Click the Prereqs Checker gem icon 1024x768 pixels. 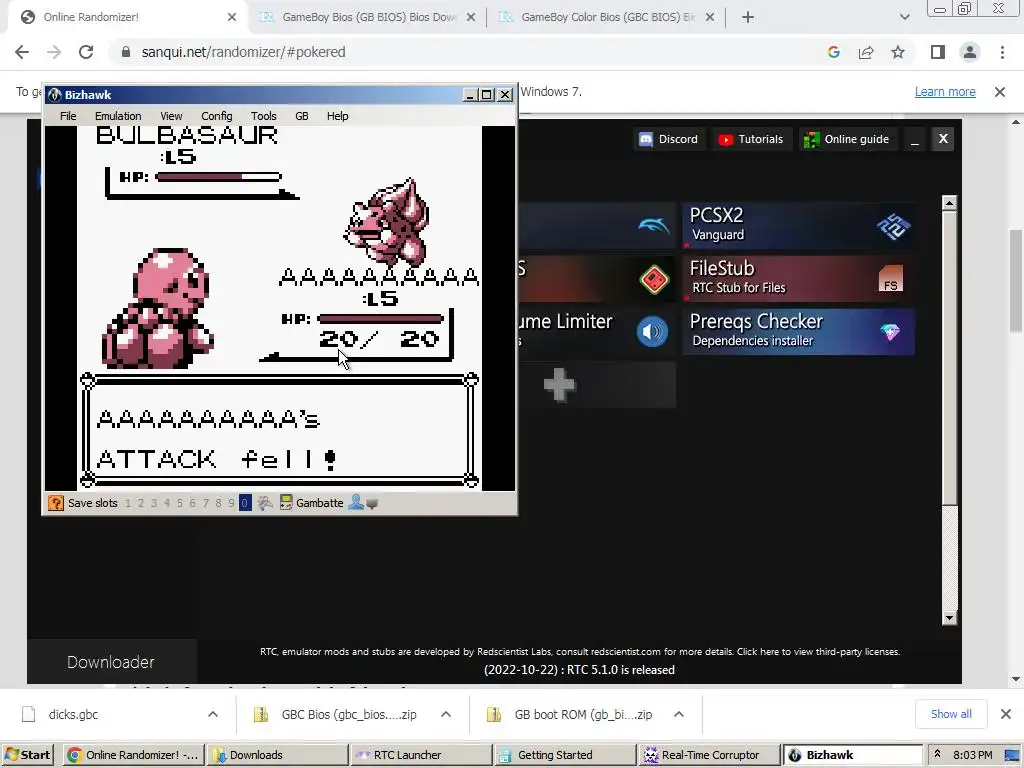point(889,332)
